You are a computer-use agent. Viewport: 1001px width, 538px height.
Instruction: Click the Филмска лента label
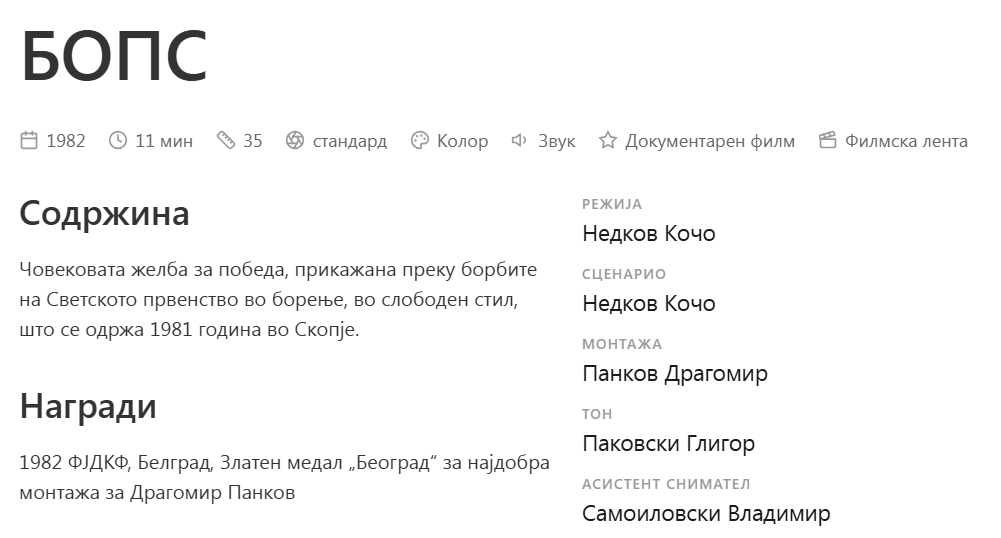point(907,141)
